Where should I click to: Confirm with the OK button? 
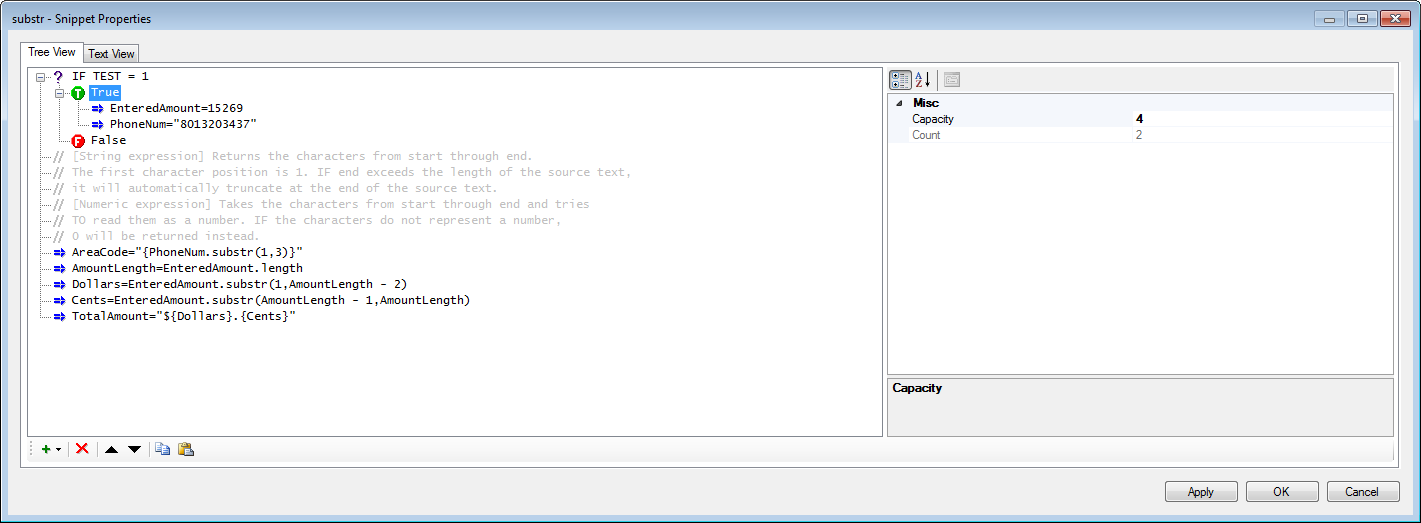[x=1282, y=492]
